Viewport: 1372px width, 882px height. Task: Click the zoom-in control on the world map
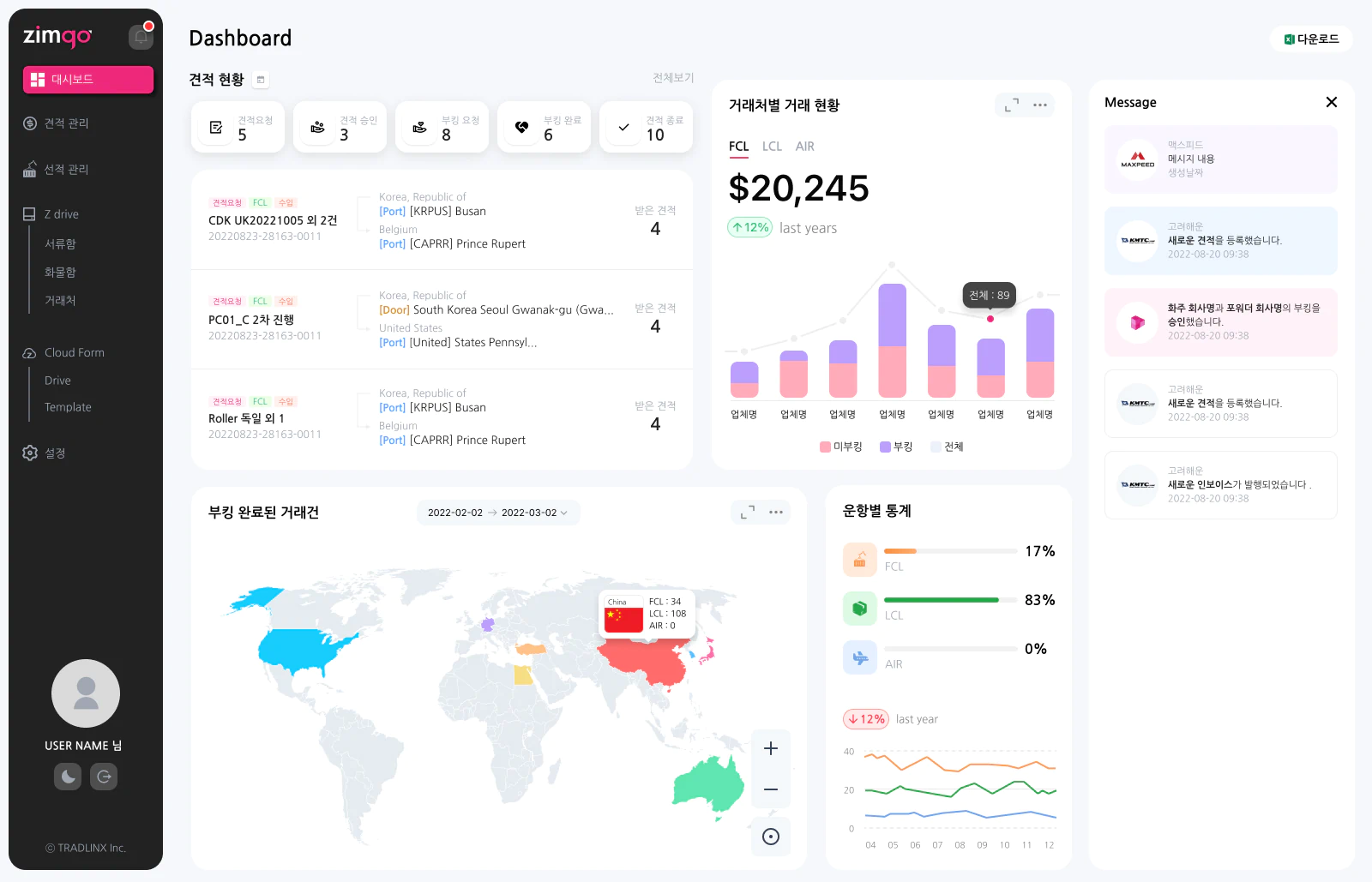tap(770, 747)
